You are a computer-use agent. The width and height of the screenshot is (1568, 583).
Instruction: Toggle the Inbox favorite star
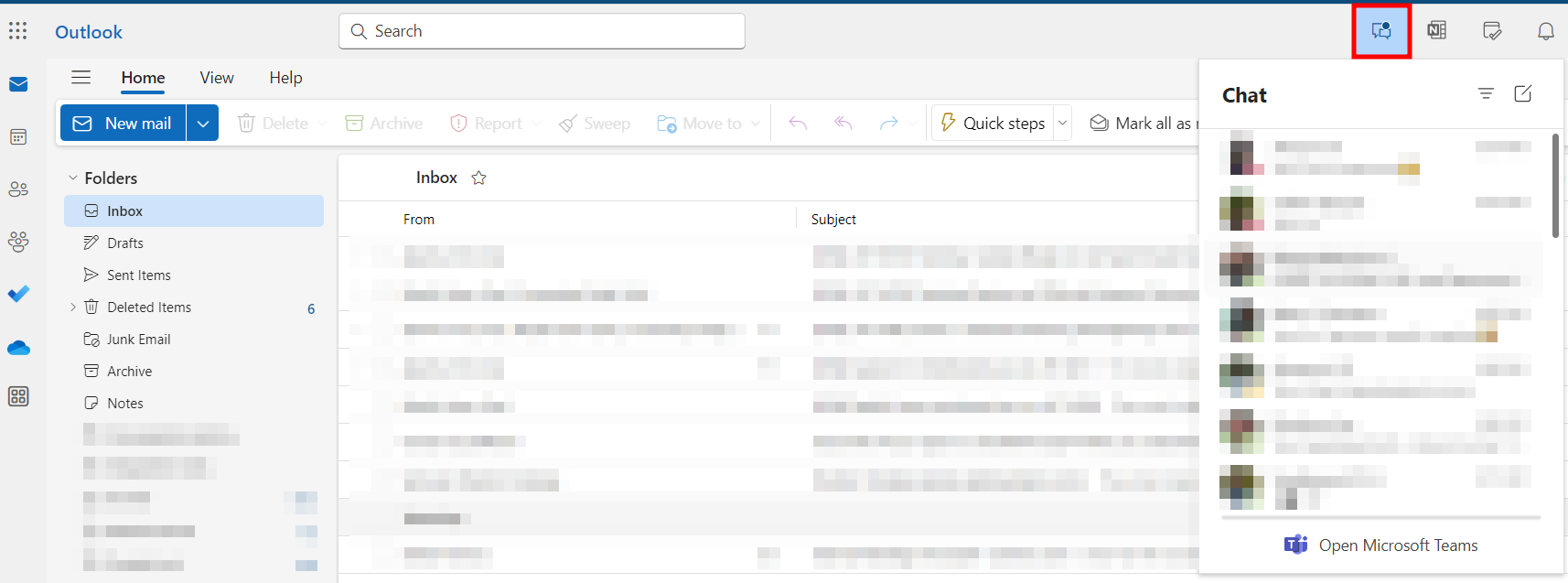pos(478,178)
